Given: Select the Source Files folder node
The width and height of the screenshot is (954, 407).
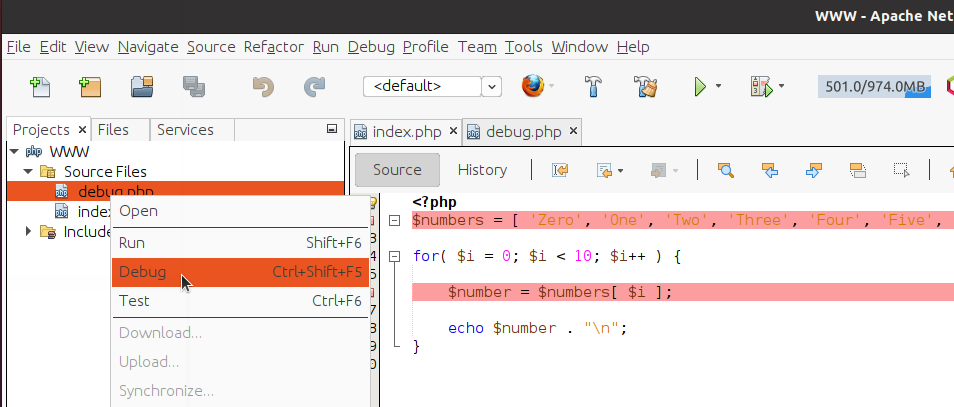Looking at the screenshot, I should (x=105, y=172).
